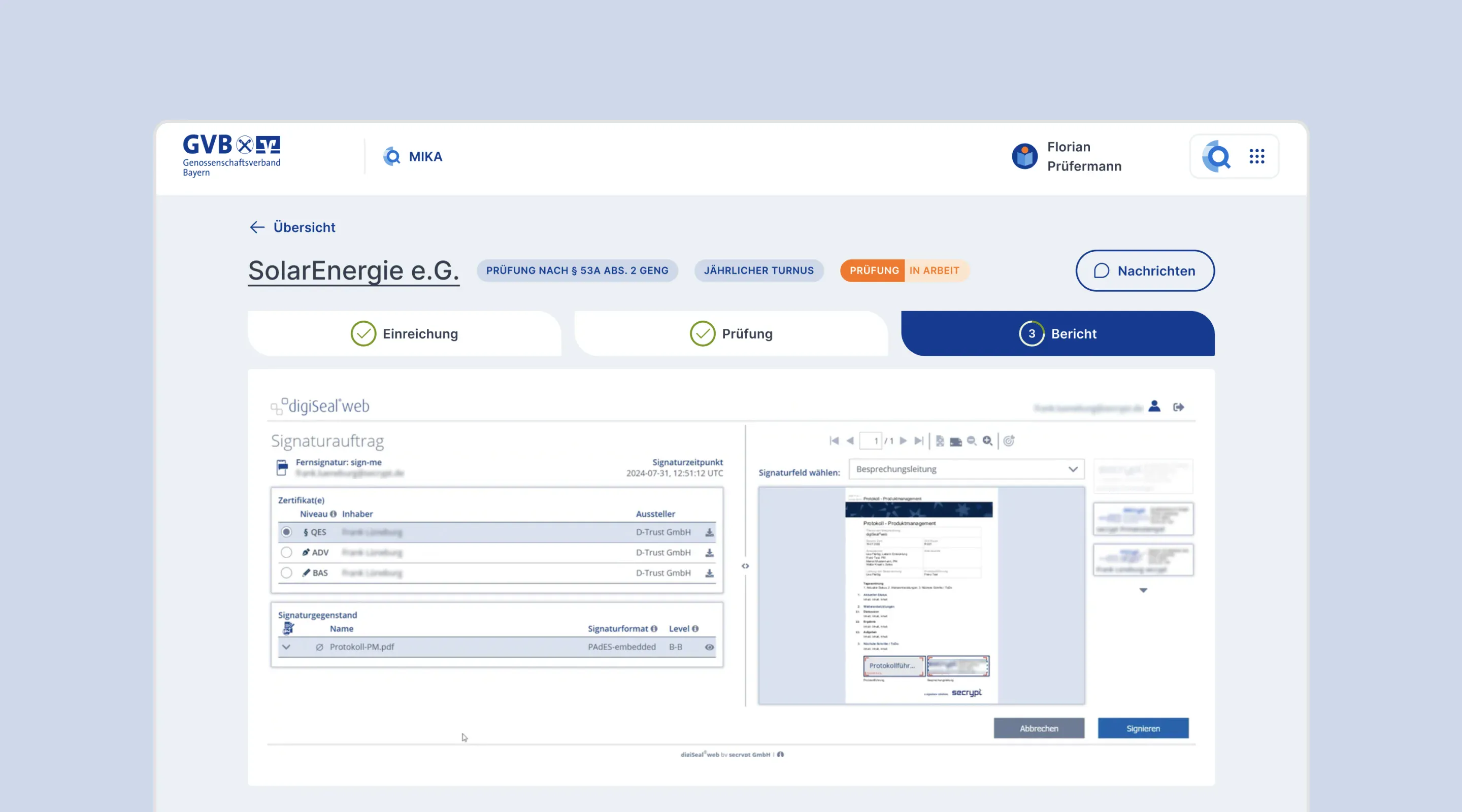
Task: Click the digiSeal user account icon
Action: point(1154,407)
